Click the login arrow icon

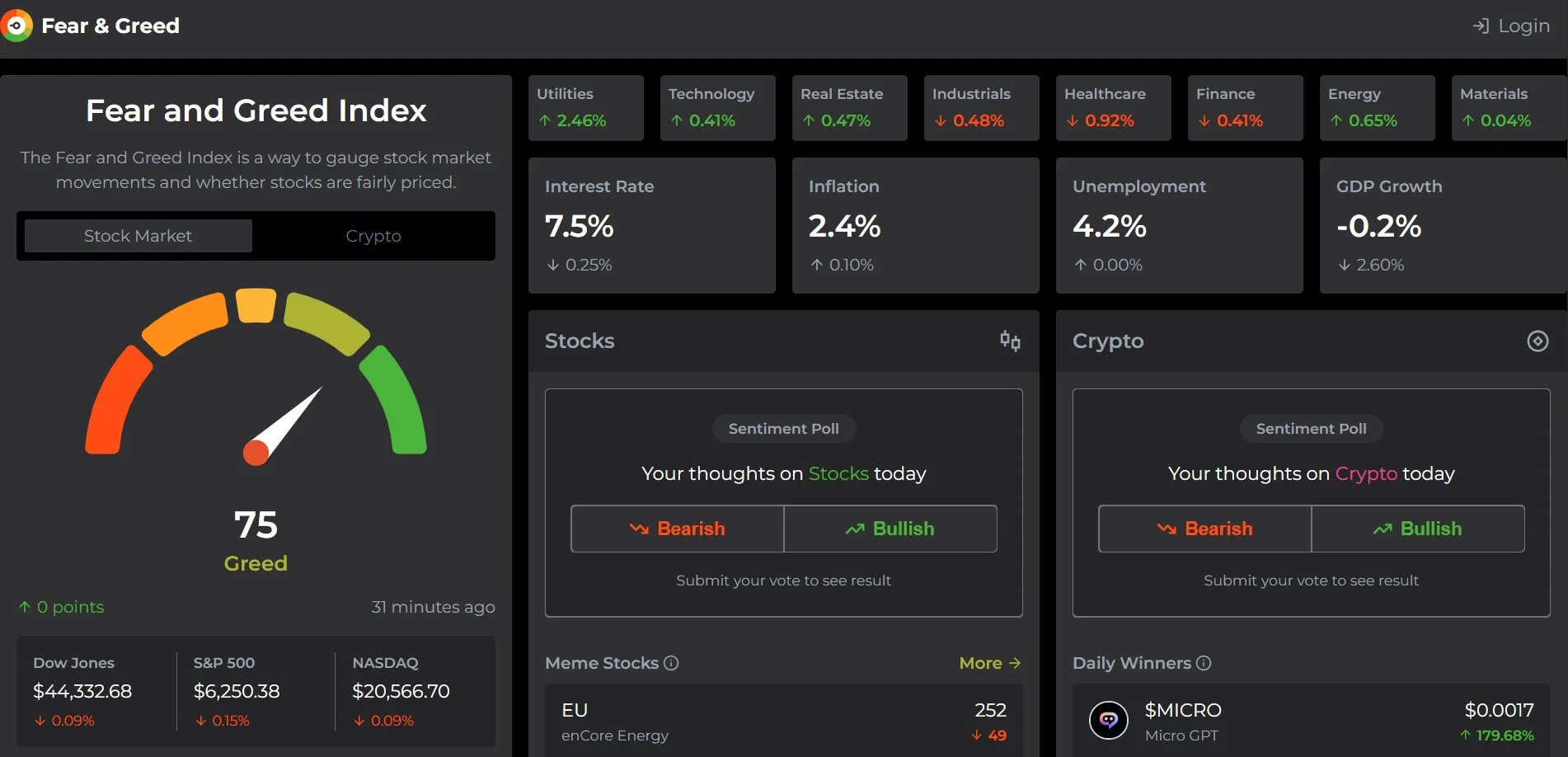pyautogui.click(x=1481, y=26)
